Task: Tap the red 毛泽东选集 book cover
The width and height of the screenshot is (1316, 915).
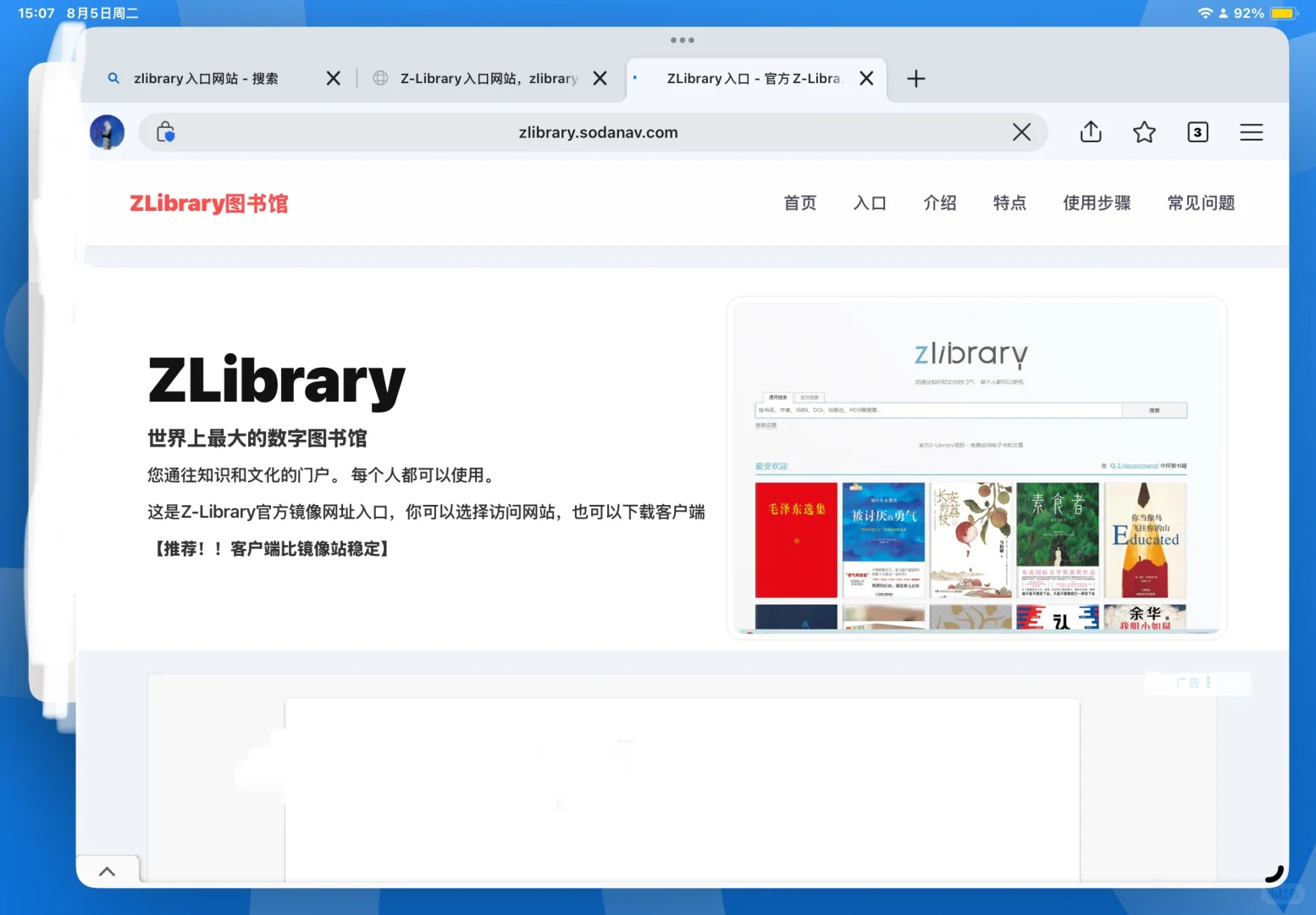Action: click(x=796, y=541)
